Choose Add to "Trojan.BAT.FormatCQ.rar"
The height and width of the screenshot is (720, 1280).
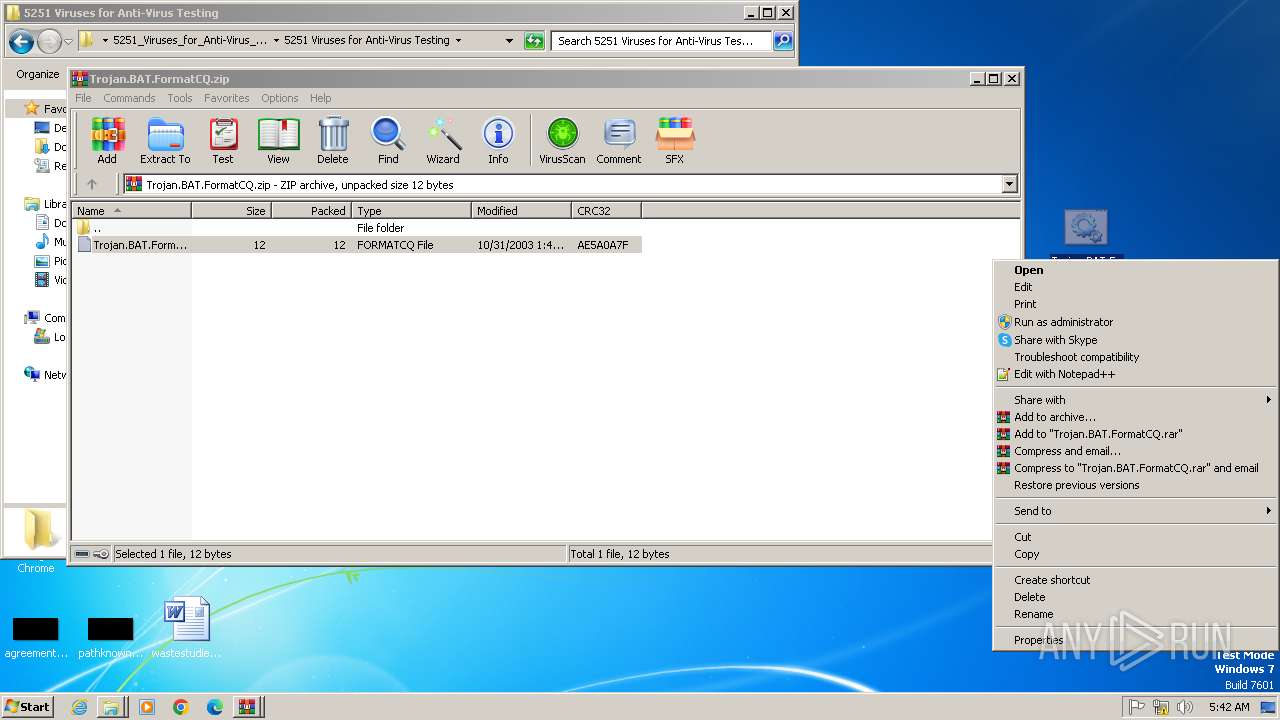[1136, 434]
